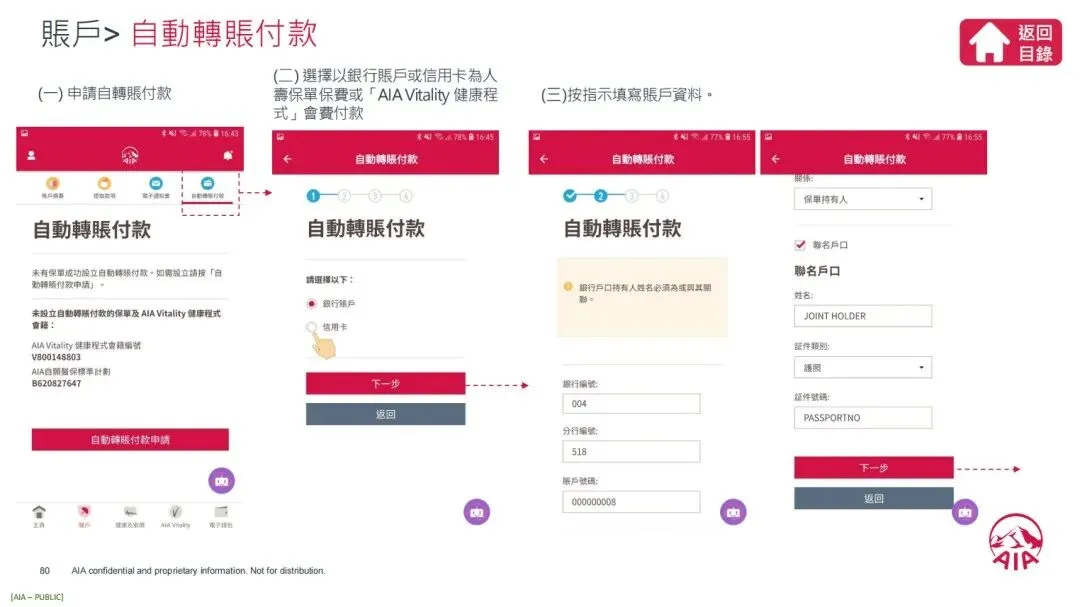The width and height of the screenshot is (1080, 607).
Task: Click the bank account holder name notice text
Action: tap(645, 293)
